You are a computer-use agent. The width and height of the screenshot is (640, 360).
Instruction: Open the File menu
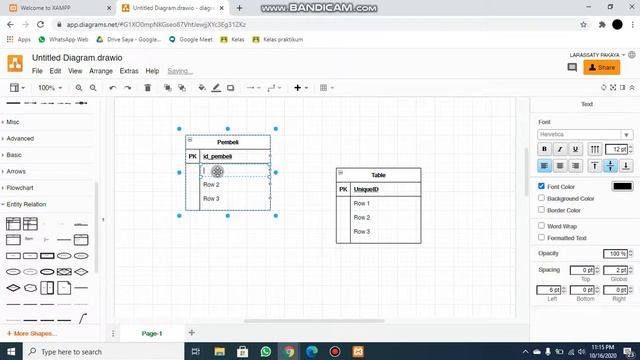pyautogui.click(x=37, y=71)
